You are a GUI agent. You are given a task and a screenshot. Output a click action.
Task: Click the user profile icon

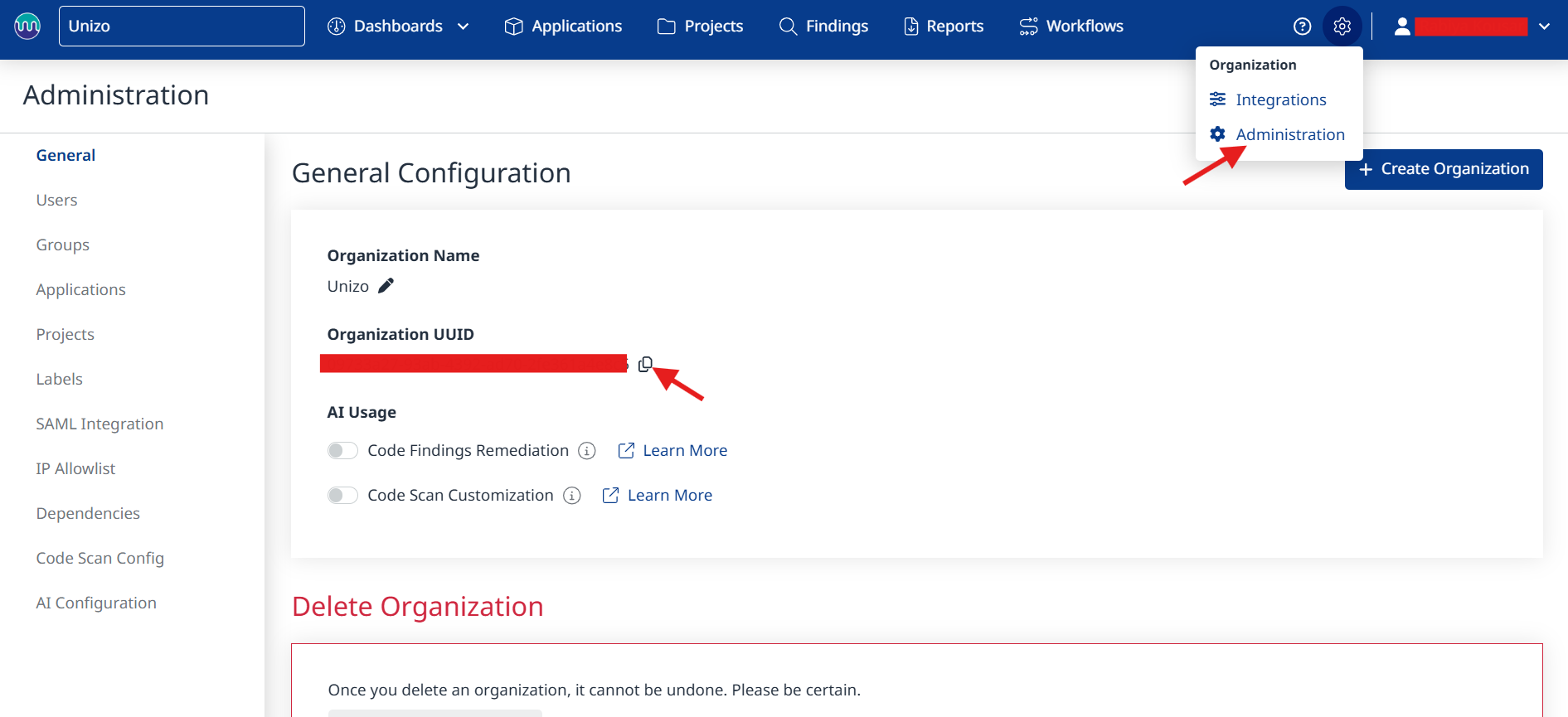pos(1402,27)
